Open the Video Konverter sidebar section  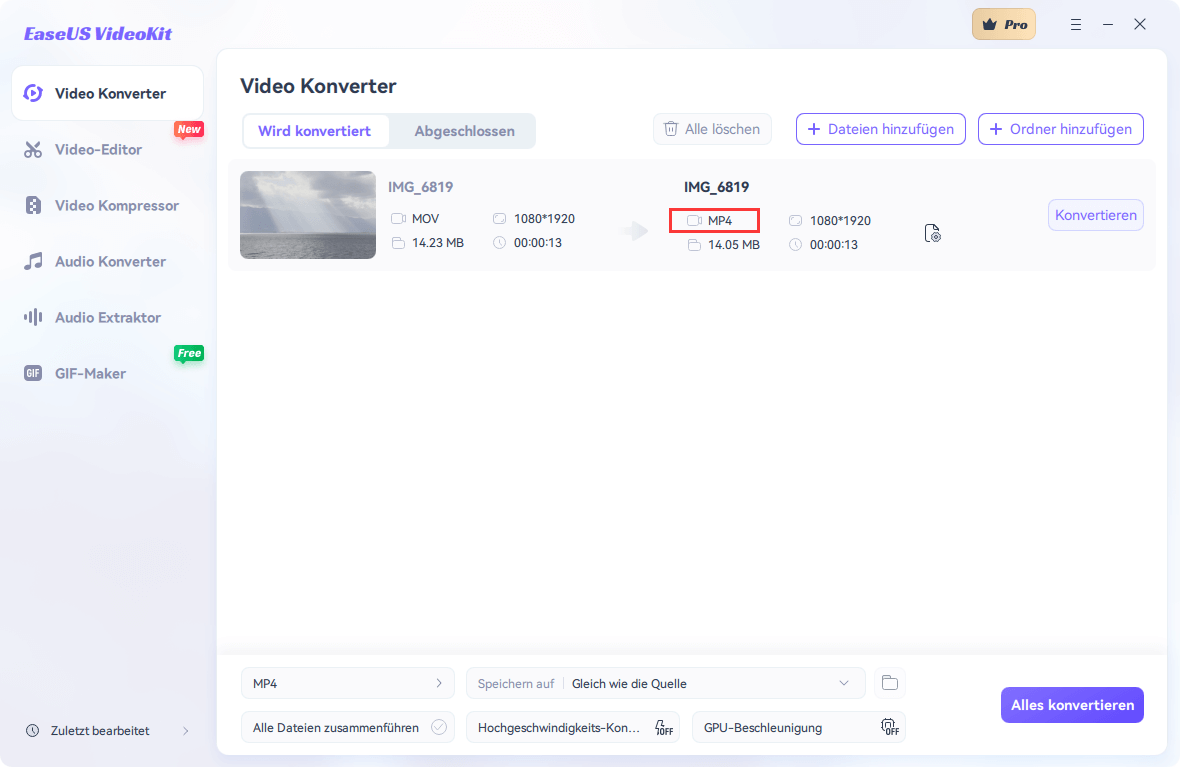108,93
